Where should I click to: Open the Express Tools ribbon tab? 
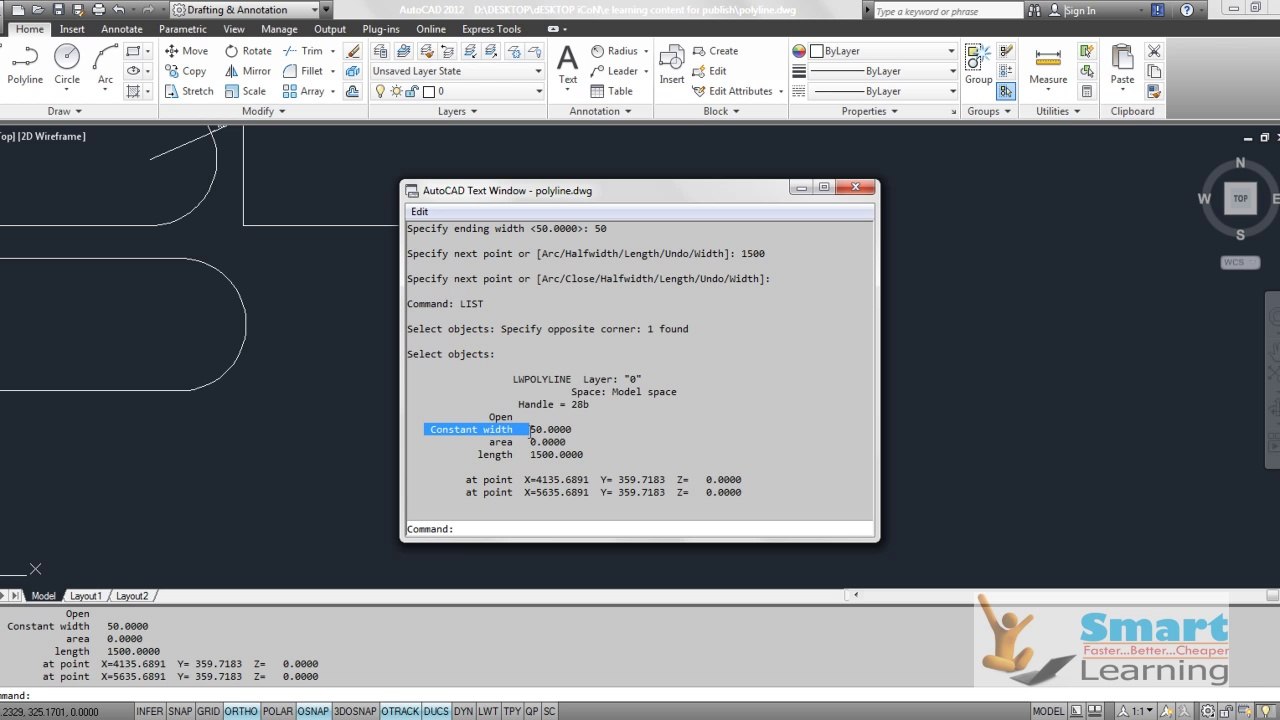[x=491, y=29]
